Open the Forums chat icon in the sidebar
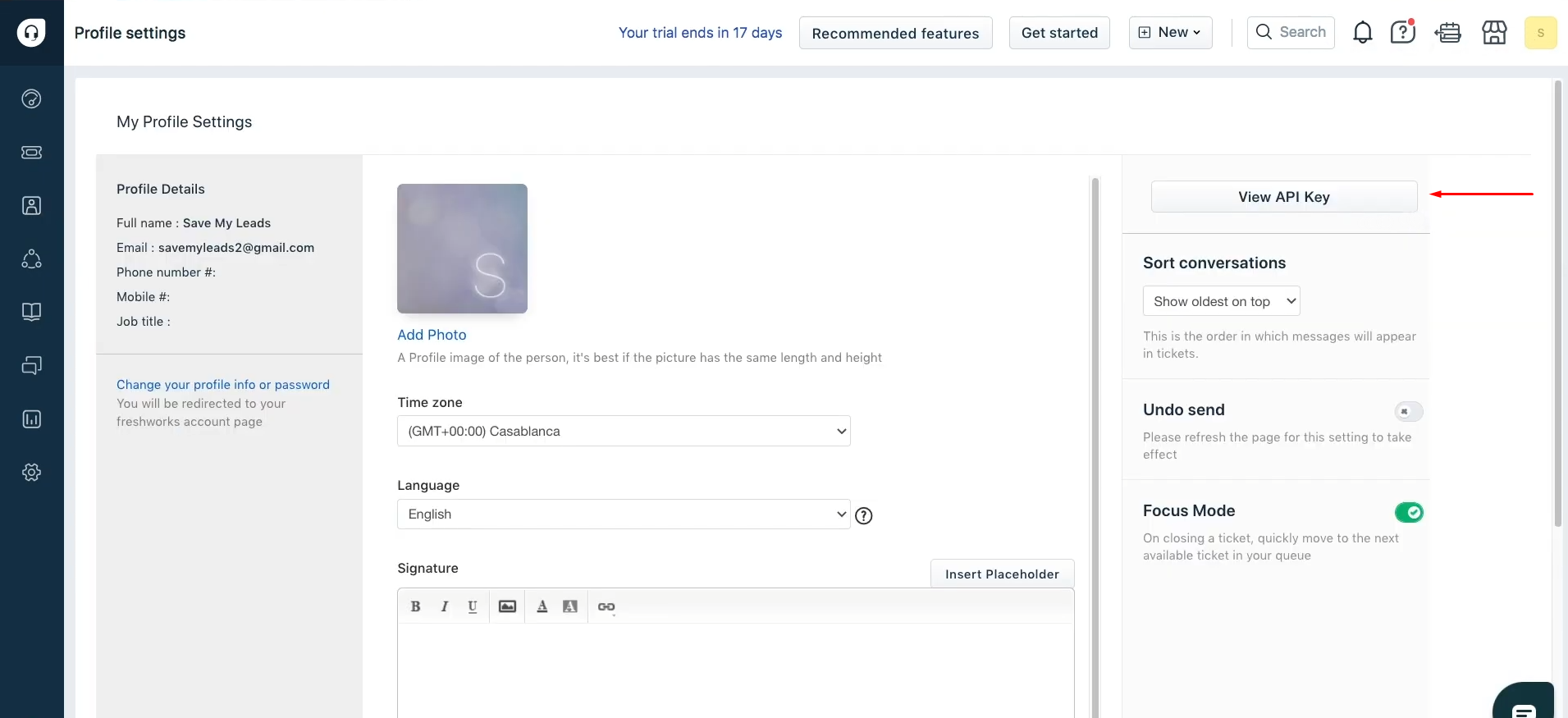The image size is (1568, 718). [31, 366]
